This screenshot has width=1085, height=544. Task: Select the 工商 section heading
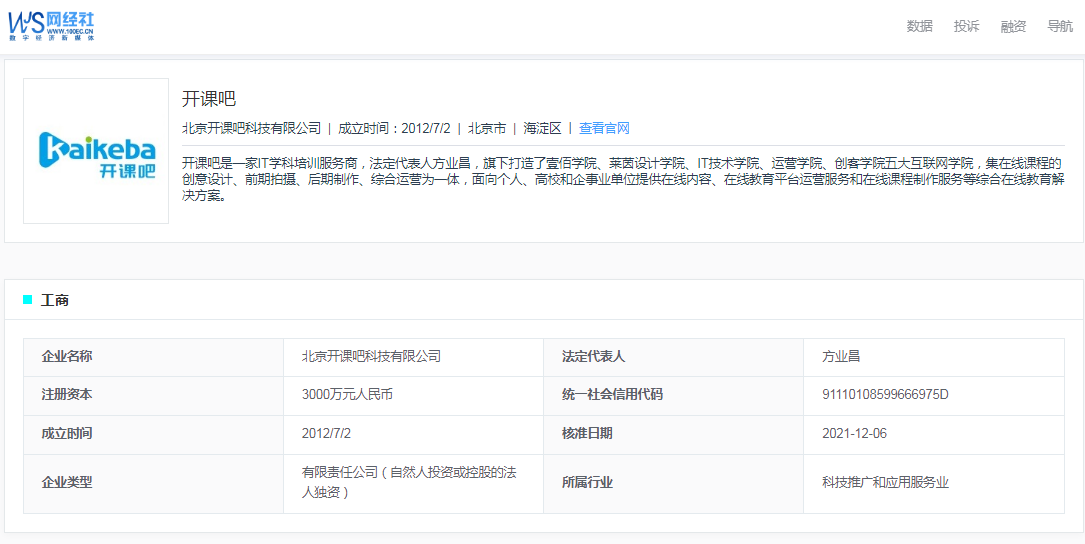tap(55, 300)
